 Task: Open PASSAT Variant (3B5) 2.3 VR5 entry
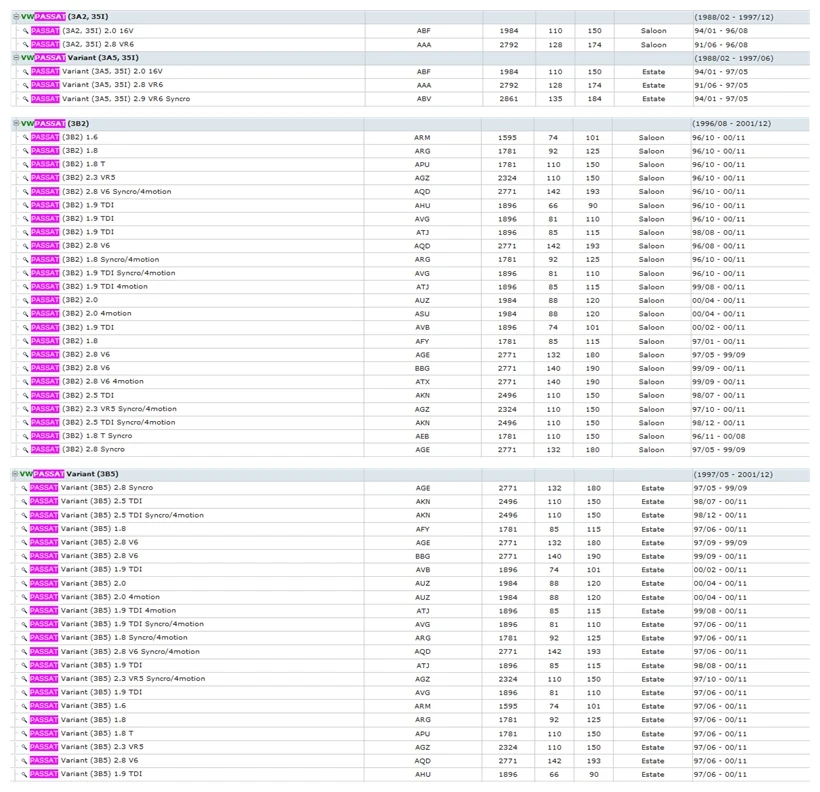[x=86, y=747]
